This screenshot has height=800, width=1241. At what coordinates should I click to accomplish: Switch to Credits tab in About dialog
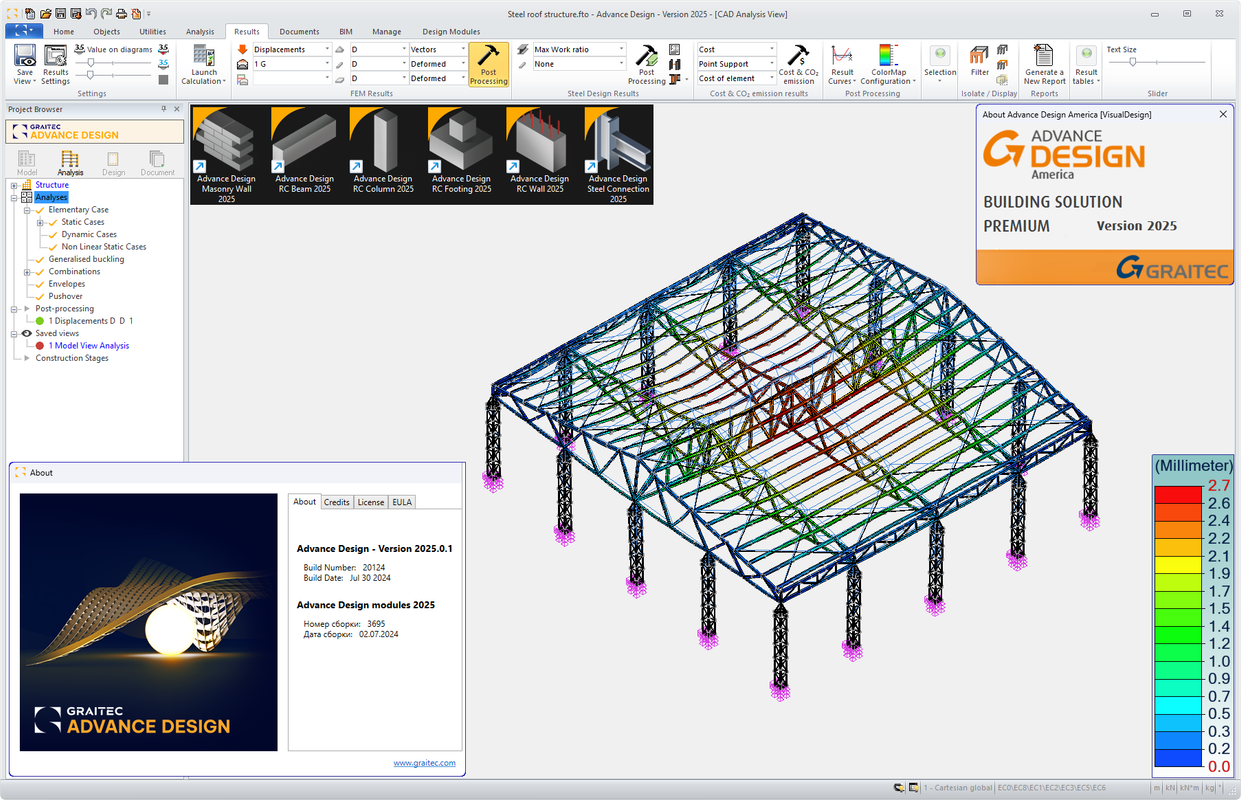click(x=337, y=502)
